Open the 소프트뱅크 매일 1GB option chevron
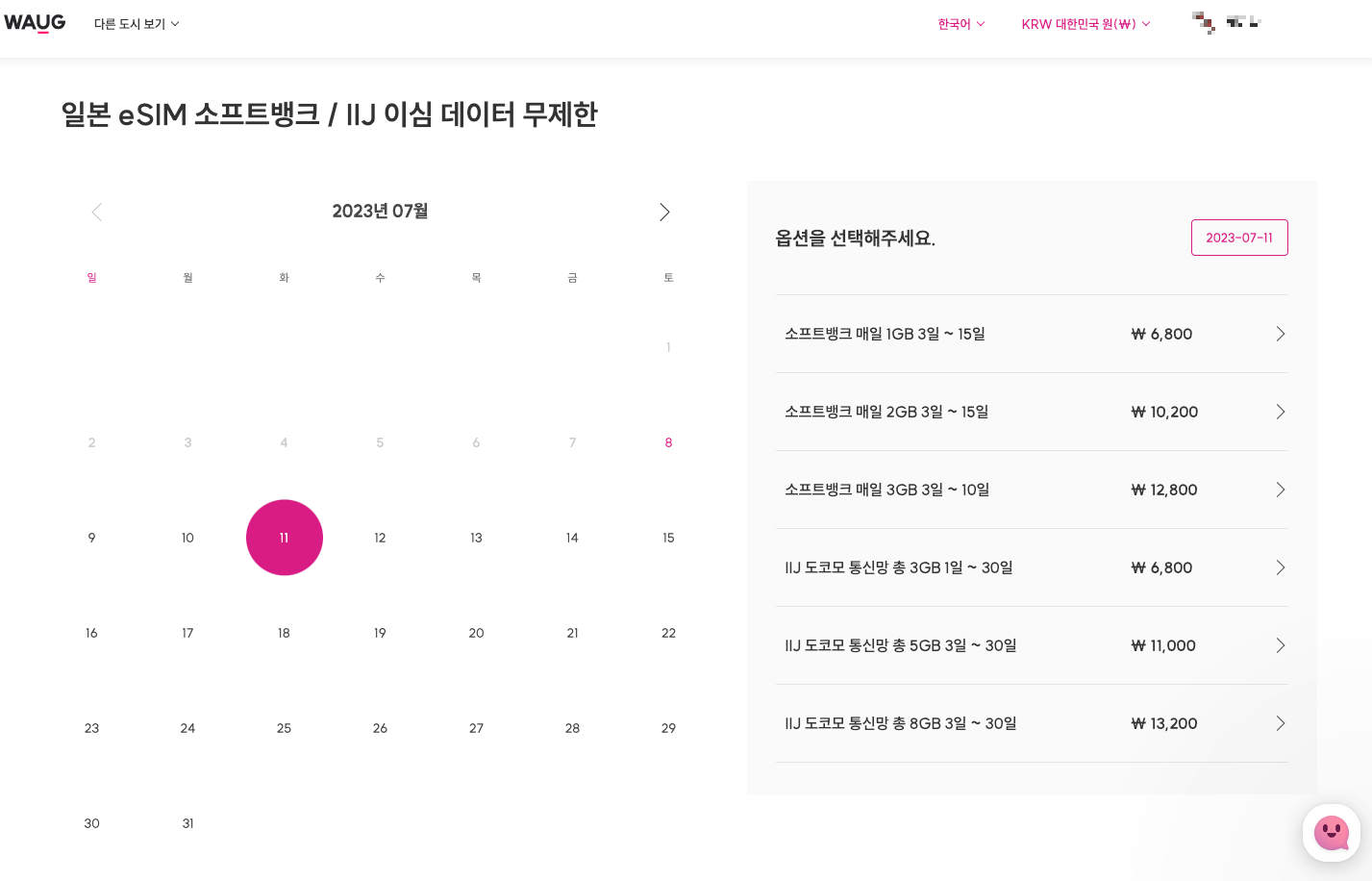The width and height of the screenshot is (1372, 881). [1280, 334]
